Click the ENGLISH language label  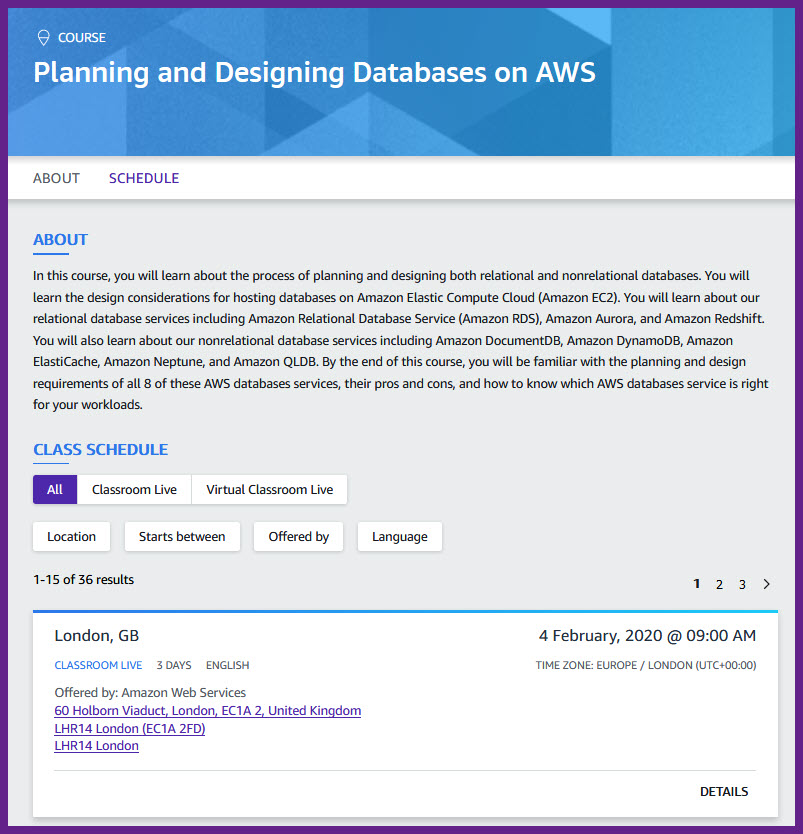[228, 665]
